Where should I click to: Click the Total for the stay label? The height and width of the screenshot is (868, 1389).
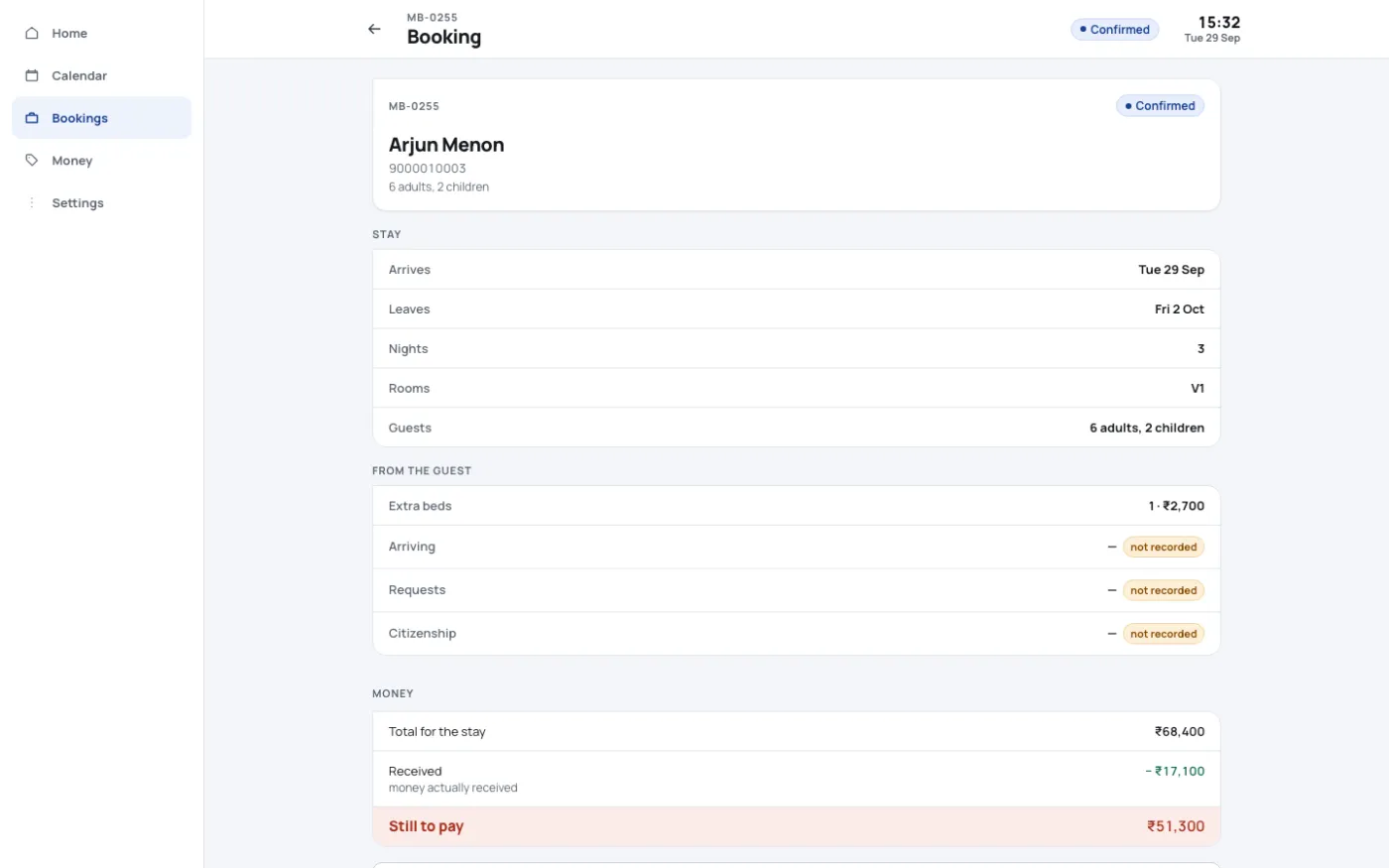pyautogui.click(x=438, y=732)
